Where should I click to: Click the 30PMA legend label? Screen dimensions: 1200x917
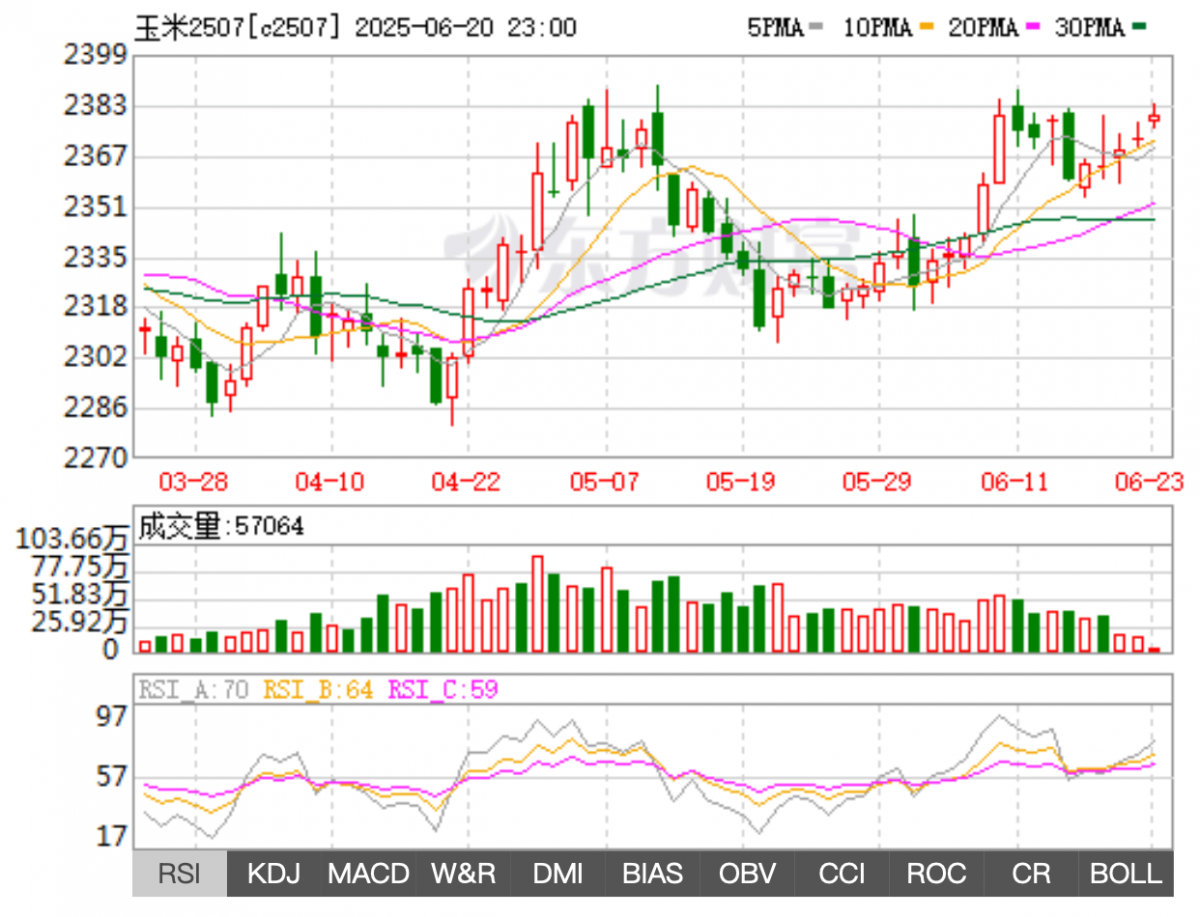tap(1090, 28)
